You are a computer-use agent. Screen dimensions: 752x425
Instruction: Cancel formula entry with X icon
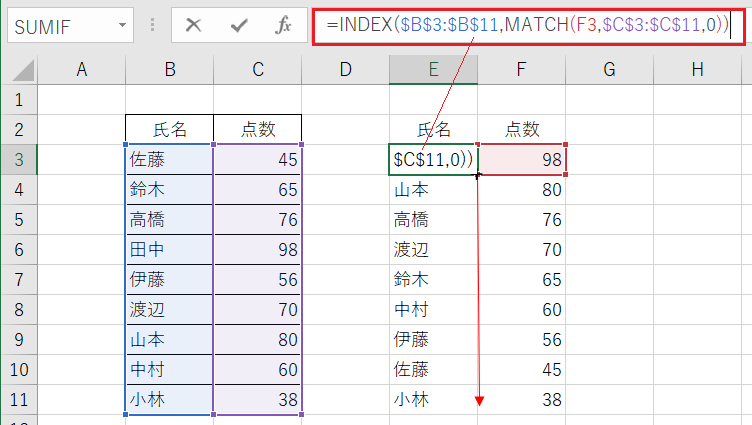[193, 25]
